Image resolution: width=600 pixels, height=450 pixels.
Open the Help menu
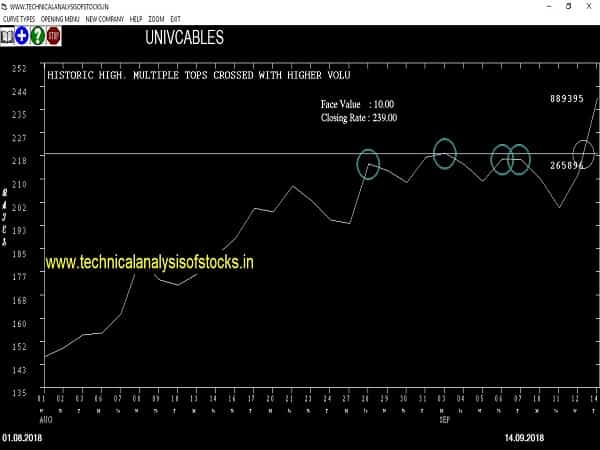click(x=136, y=19)
